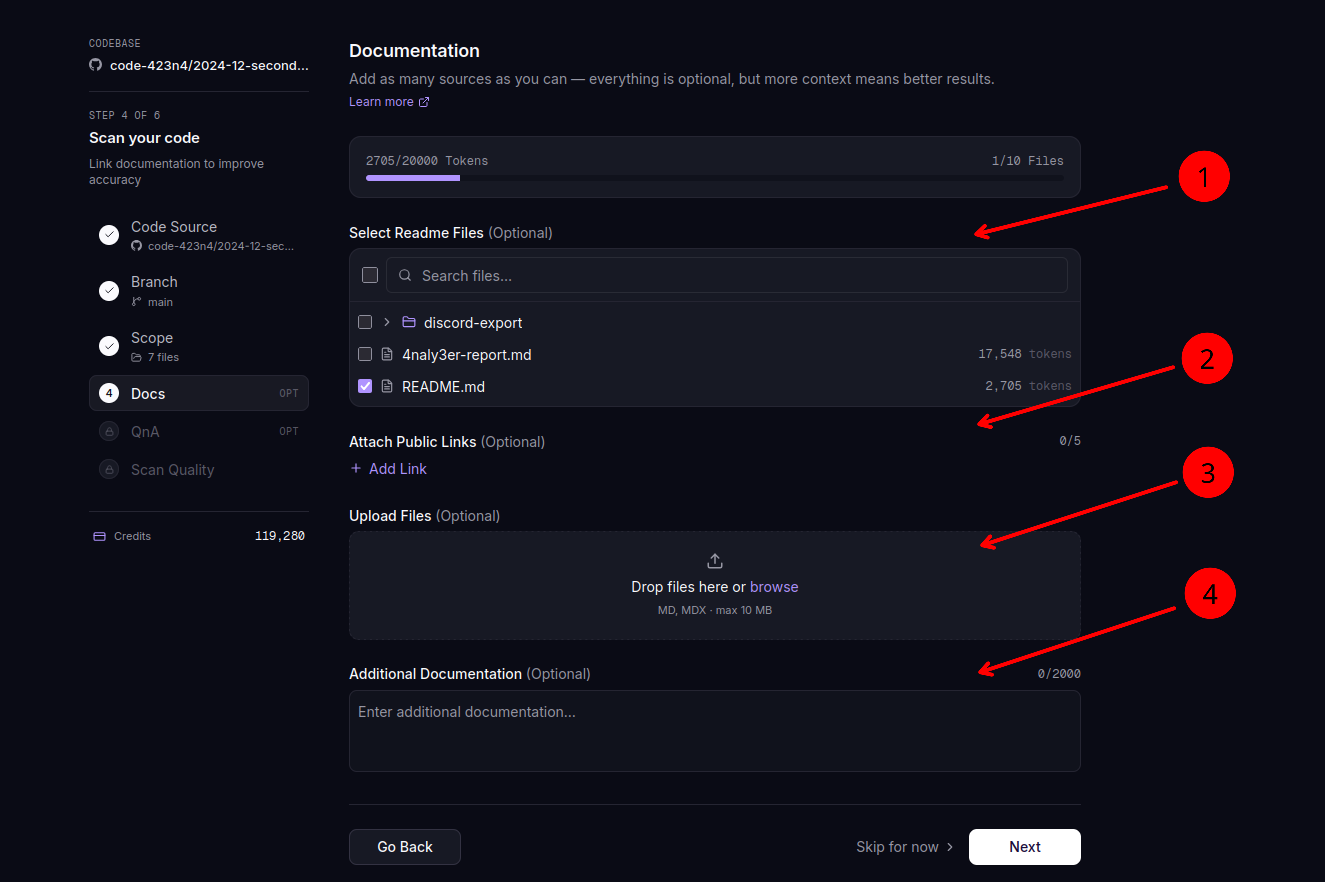Click the discord-export folder icon
The width and height of the screenshot is (1325, 882).
point(409,323)
